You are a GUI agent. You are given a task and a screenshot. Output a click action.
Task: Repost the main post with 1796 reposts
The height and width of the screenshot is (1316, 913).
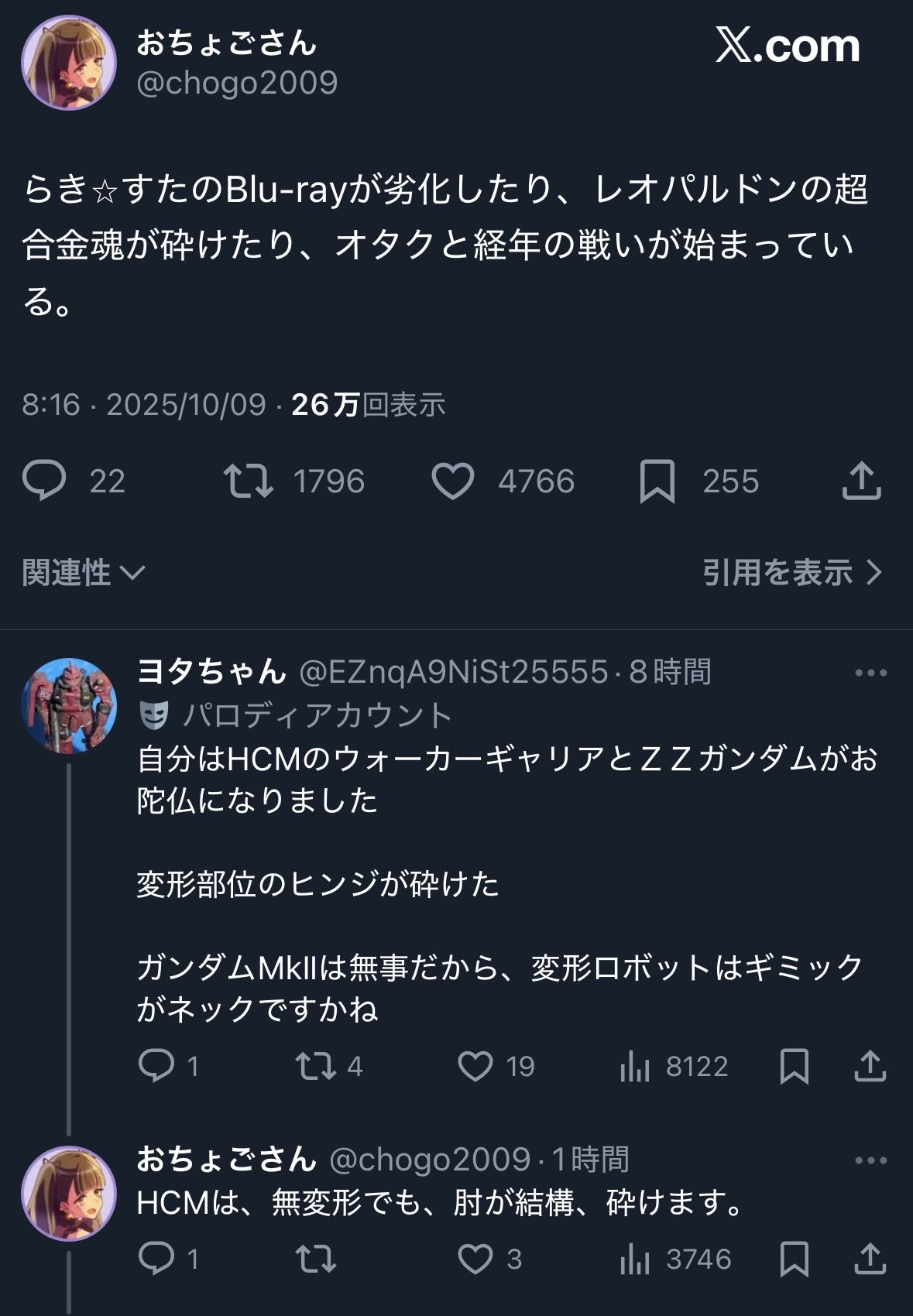[248, 481]
